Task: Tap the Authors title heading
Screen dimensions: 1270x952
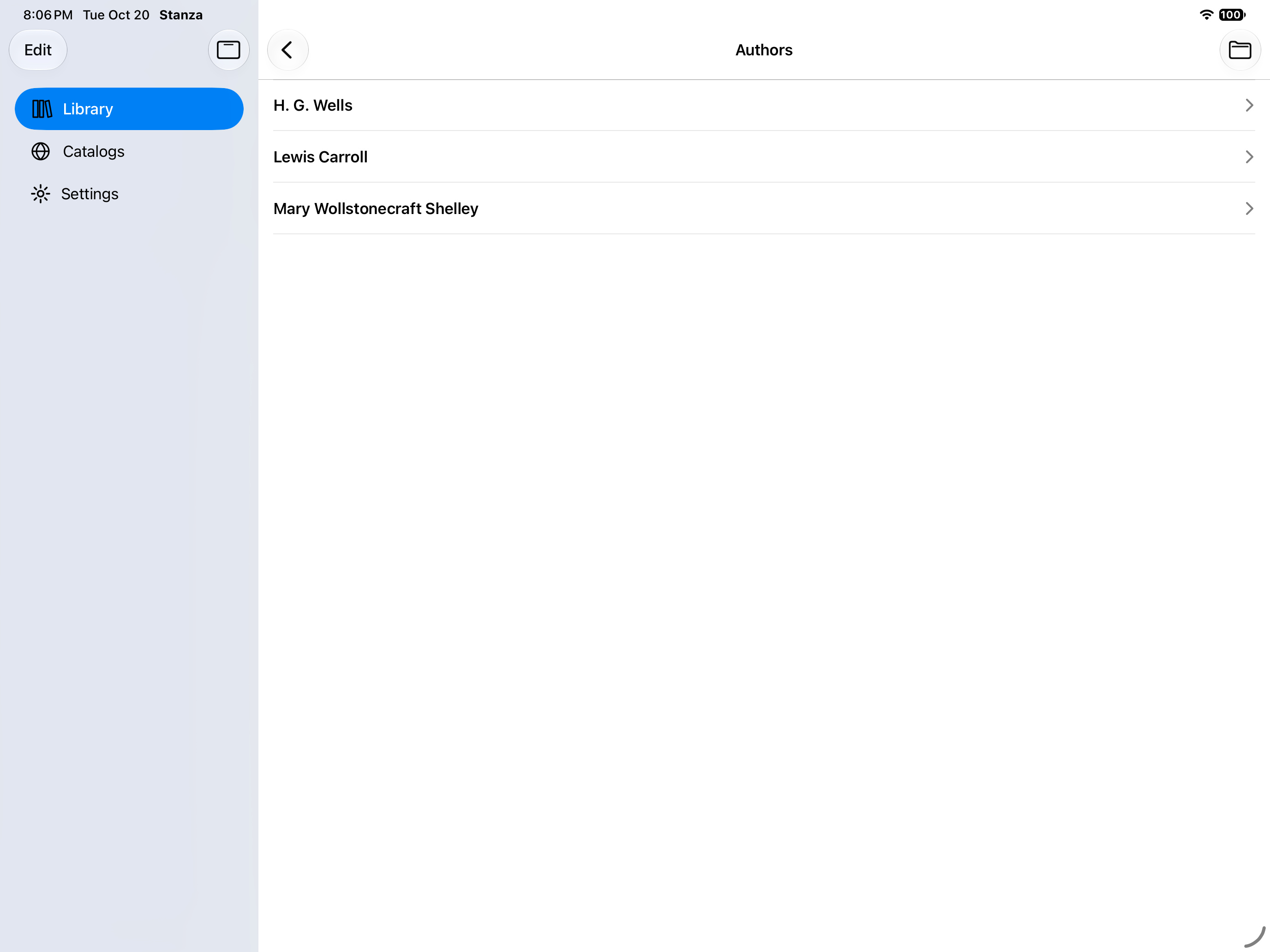Action: point(764,50)
